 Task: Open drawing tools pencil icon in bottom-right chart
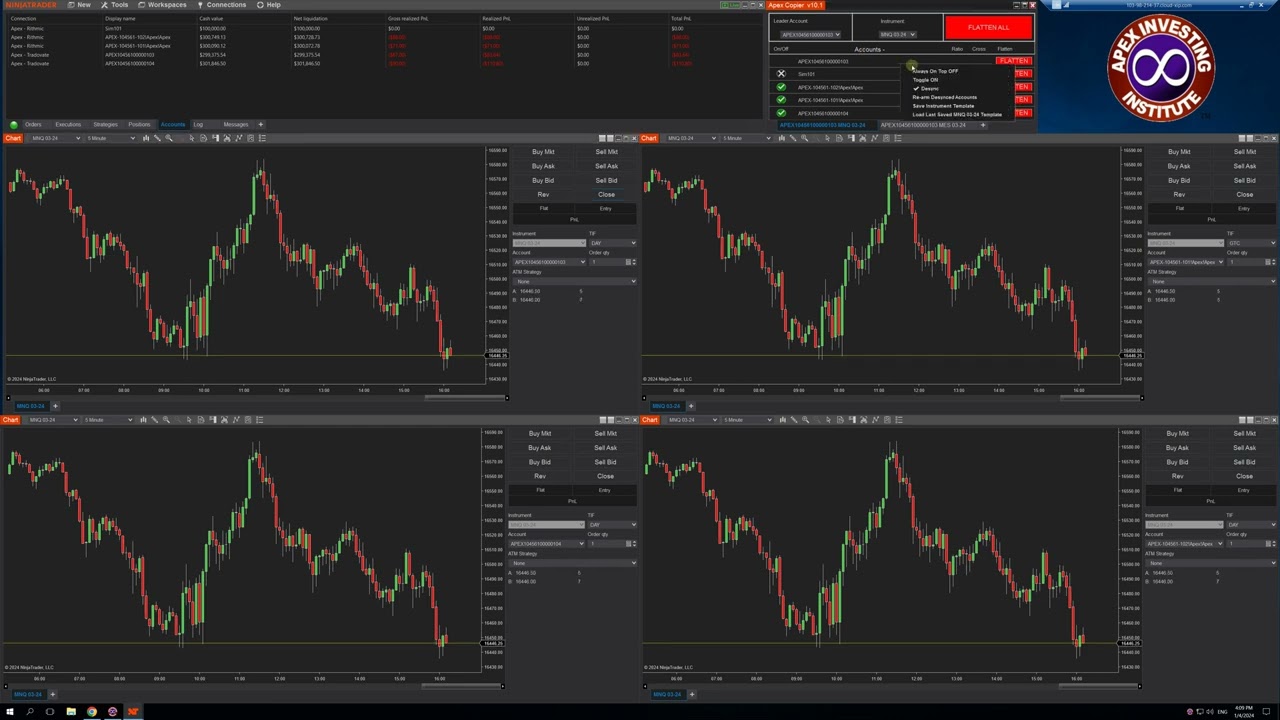pos(793,420)
